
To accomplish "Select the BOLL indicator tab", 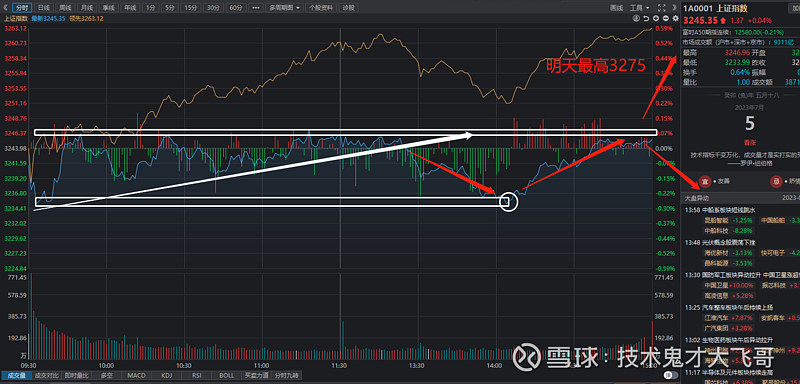I will [x=227, y=375].
